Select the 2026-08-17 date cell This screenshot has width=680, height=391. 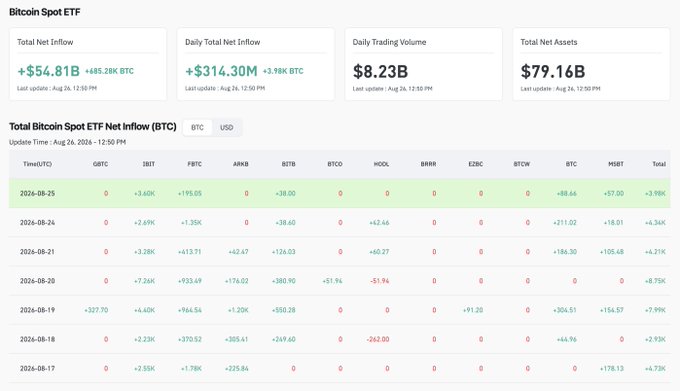37,368
